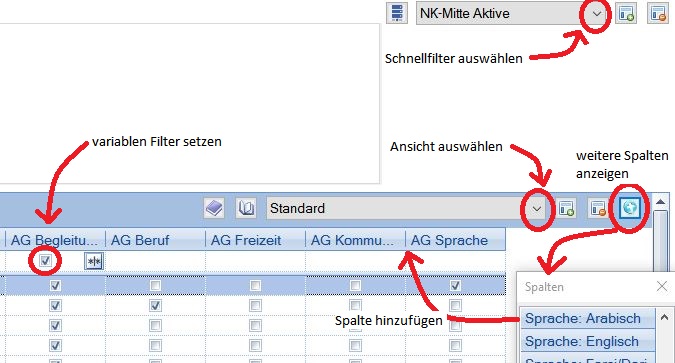Open the NK-Mitte Aktive quick filter dropdown

coord(596,14)
